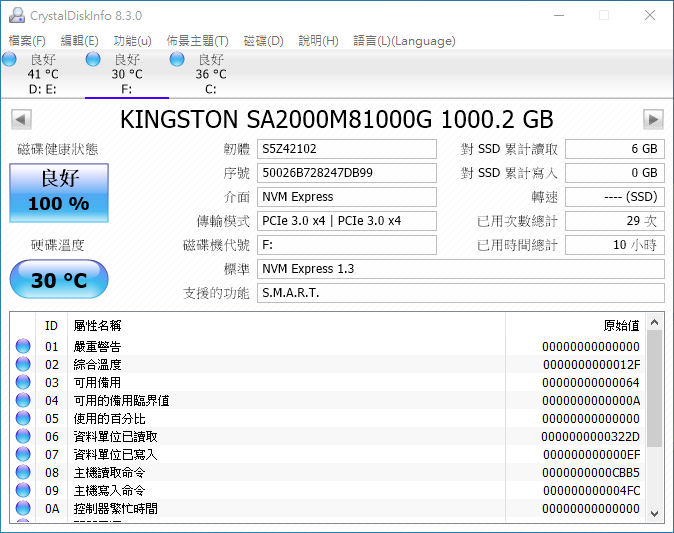Select the attribute row 可用的備用臨界值
Viewport: 674px width, 533px height.
pyautogui.click(x=328, y=401)
